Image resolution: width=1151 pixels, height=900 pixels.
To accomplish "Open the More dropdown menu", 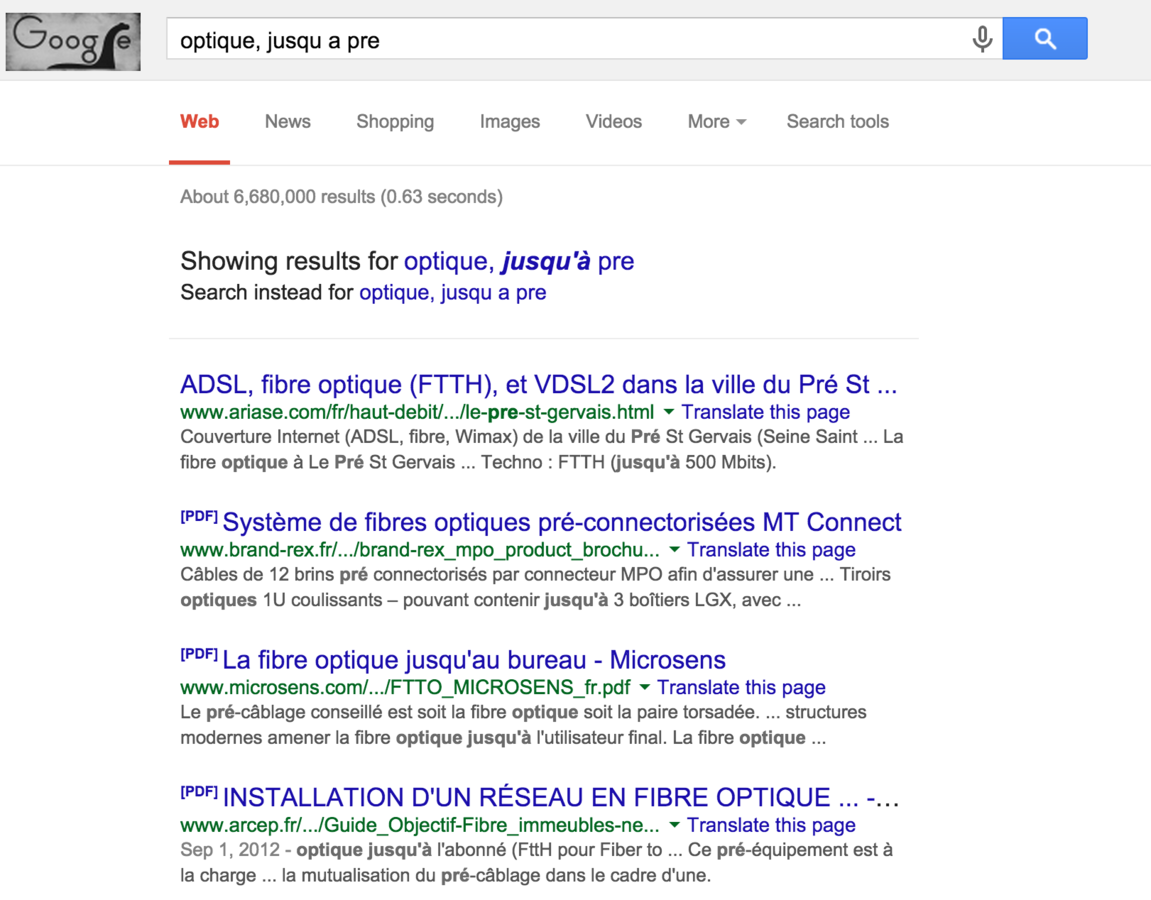I will point(716,121).
